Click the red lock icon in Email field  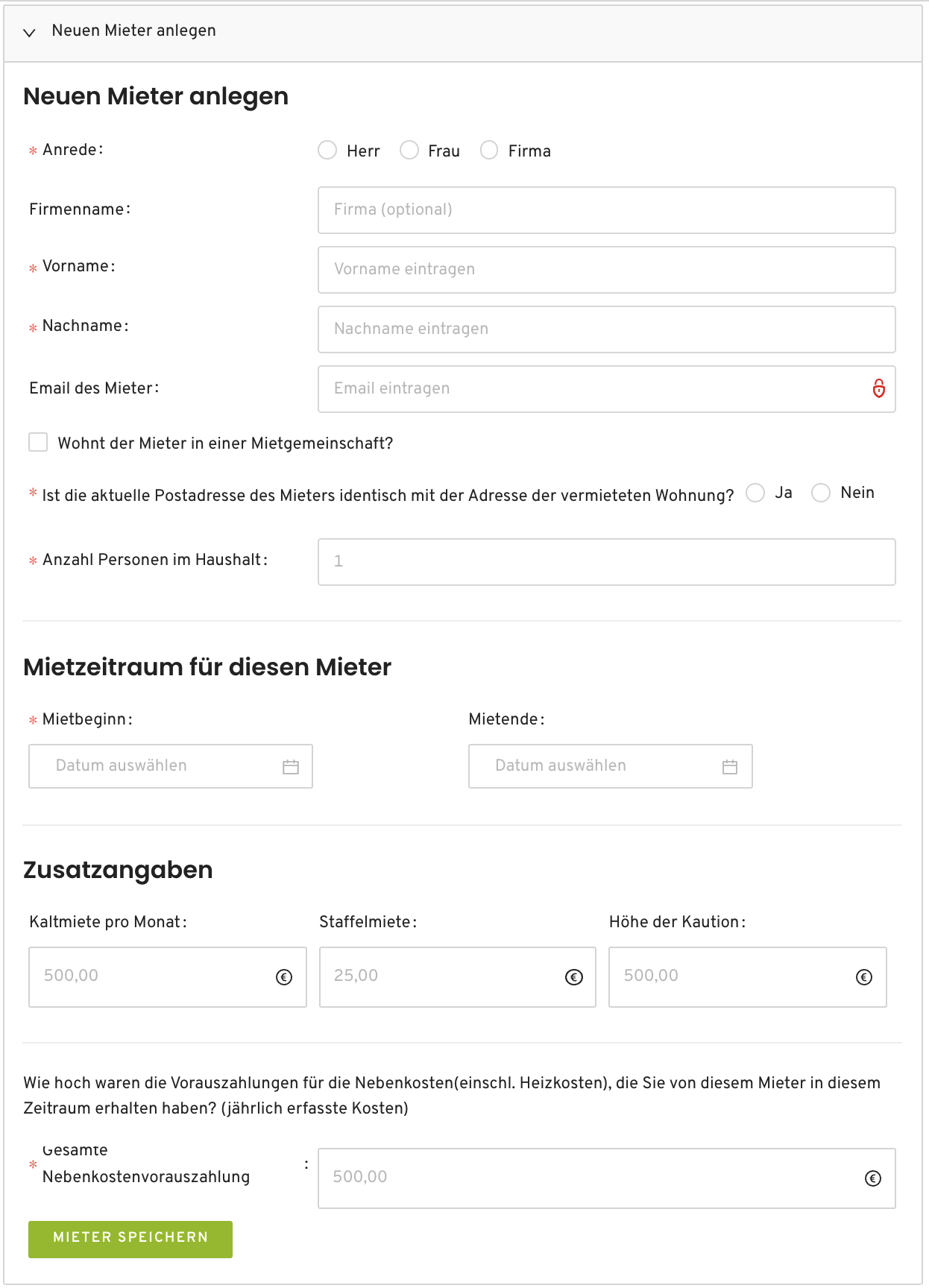click(879, 388)
